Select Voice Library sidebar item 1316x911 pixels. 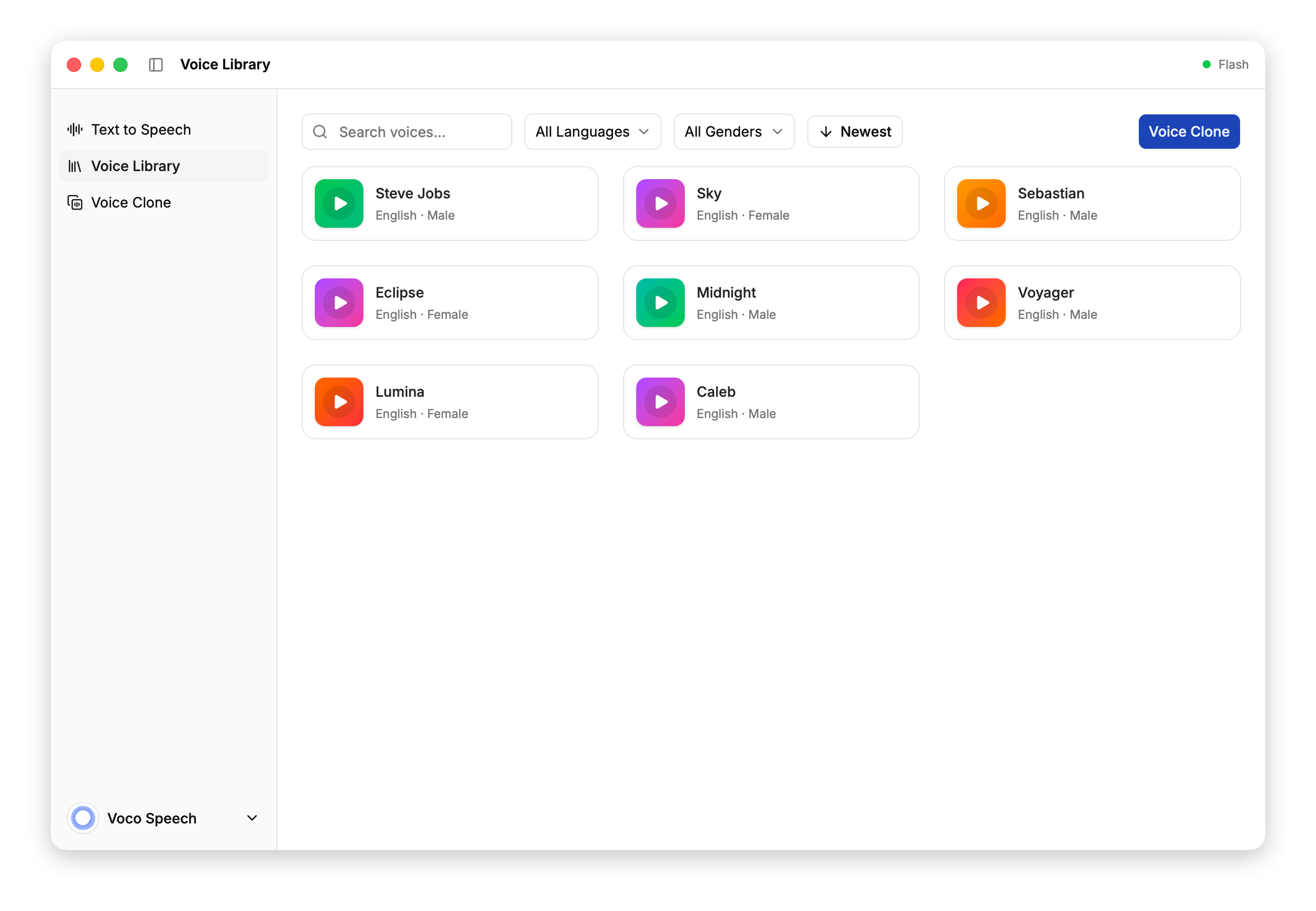click(135, 166)
